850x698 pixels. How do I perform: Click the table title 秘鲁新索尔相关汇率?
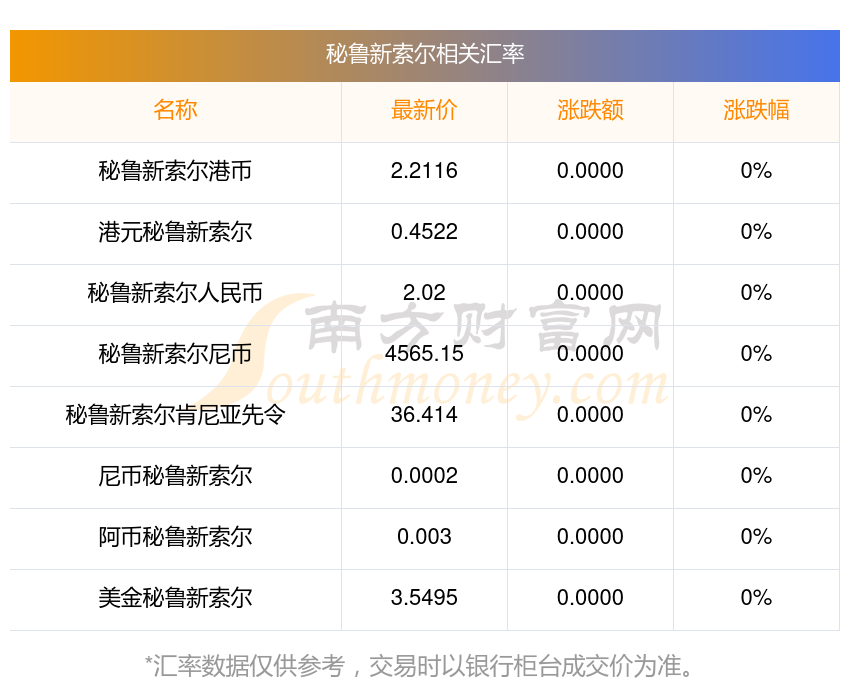(424, 54)
